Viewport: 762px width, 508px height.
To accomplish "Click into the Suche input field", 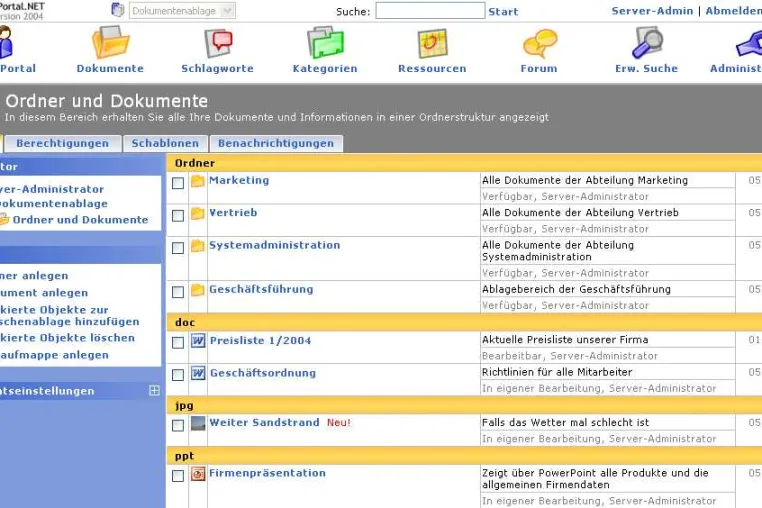I will [x=430, y=11].
